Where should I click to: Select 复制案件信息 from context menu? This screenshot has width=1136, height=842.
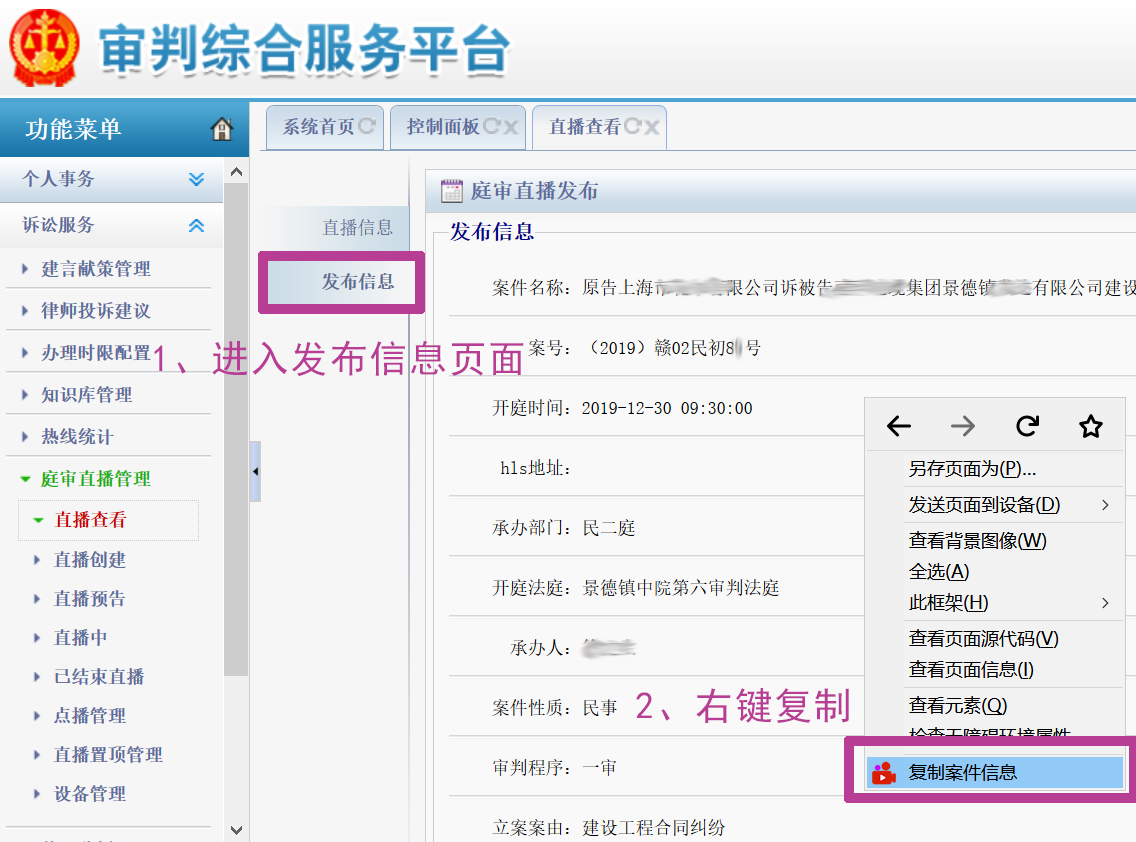click(x=962, y=772)
